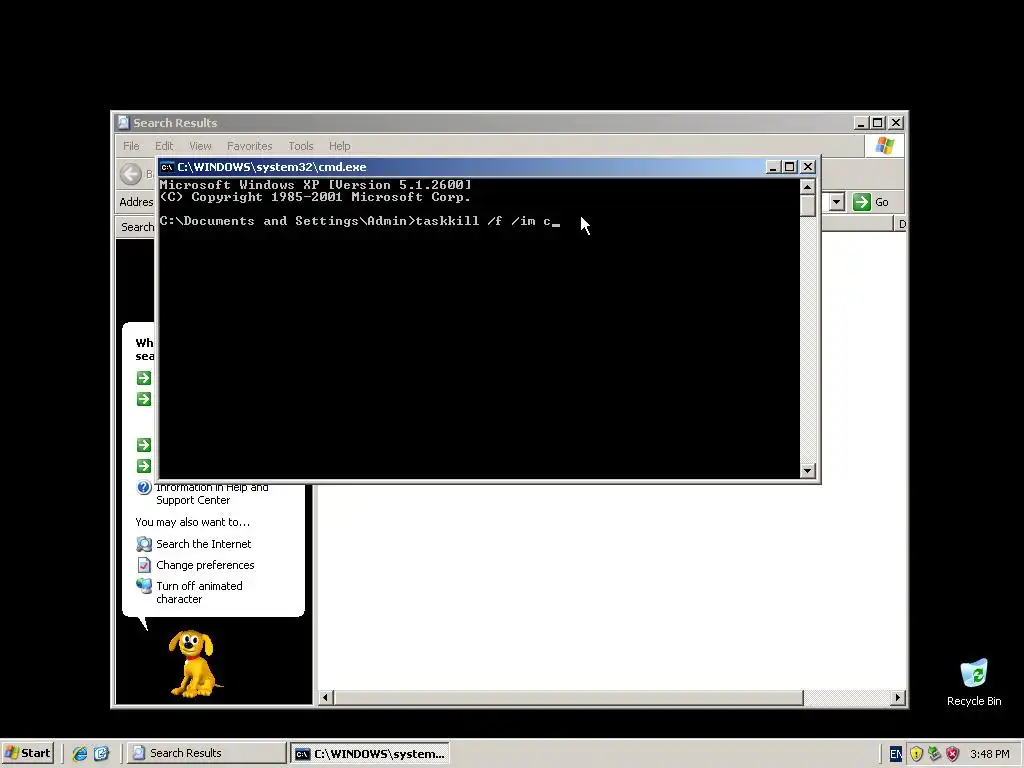The image size is (1024, 768).
Task: Click horizontal scrollbar right arrow
Action: (x=898, y=697)
